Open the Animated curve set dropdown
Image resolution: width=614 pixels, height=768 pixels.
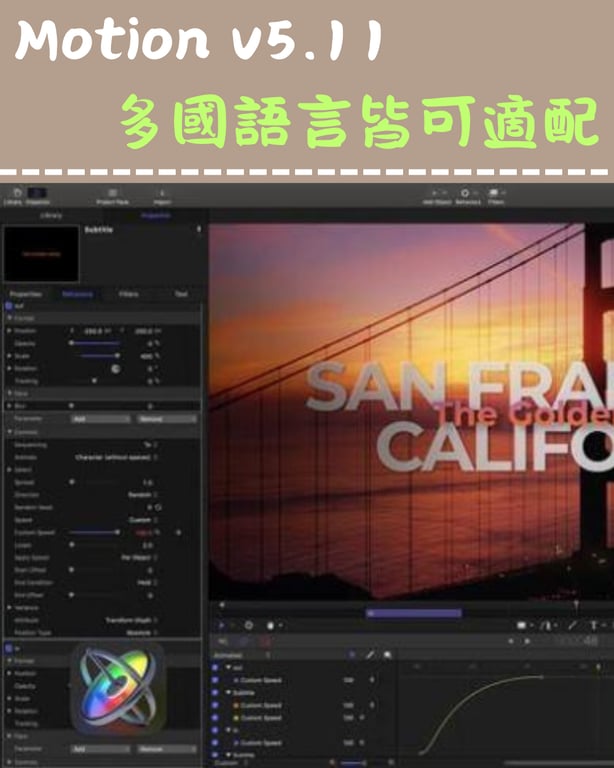tap(241, 655)
